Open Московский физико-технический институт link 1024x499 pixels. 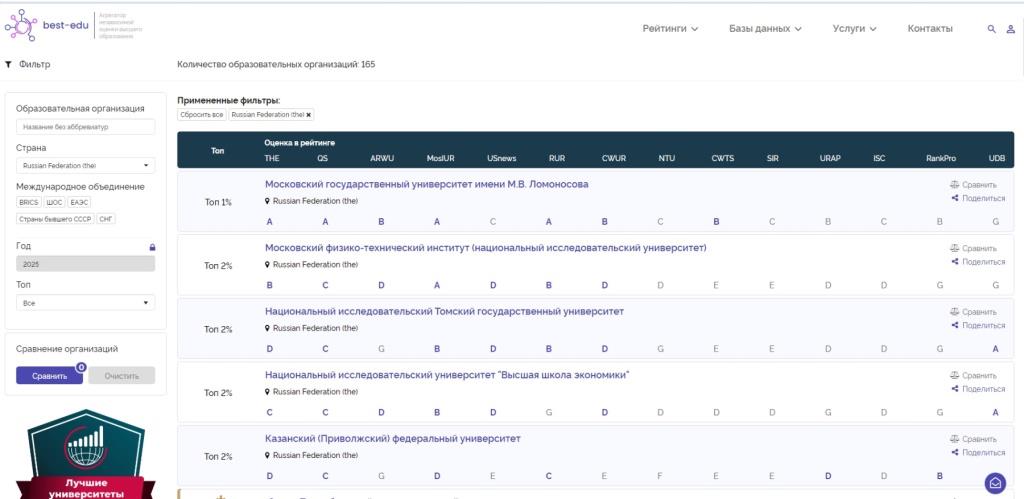point(486,248)
